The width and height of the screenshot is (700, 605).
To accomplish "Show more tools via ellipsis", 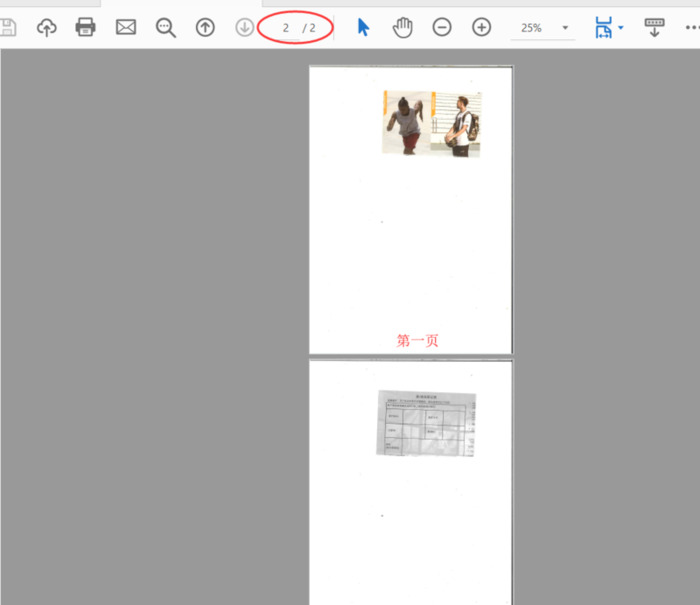I will pos(690,27).
